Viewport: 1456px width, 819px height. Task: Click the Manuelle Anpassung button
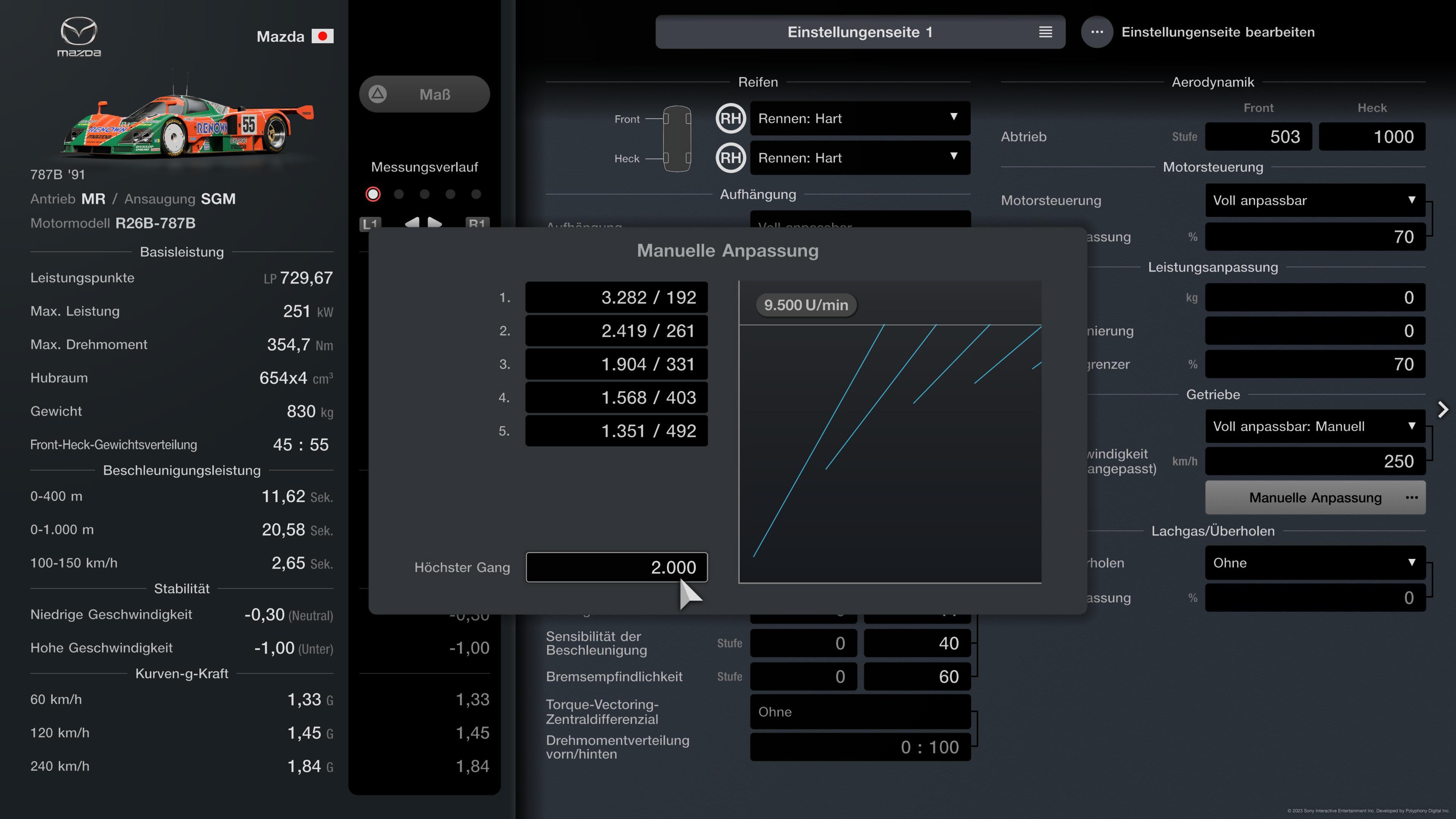(1315, 497)
